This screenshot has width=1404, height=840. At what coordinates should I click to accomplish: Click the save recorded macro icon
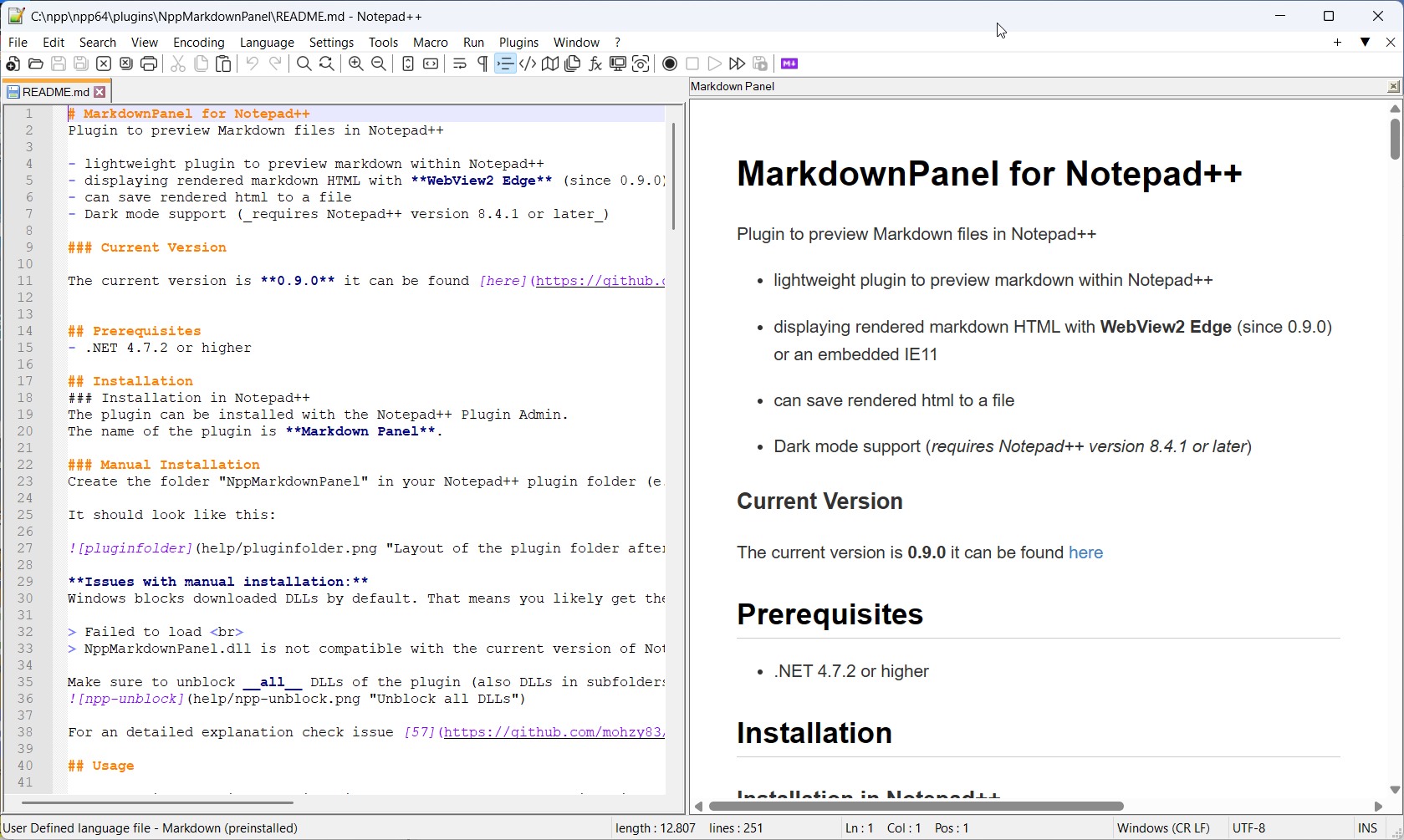[x=760, y=64]
